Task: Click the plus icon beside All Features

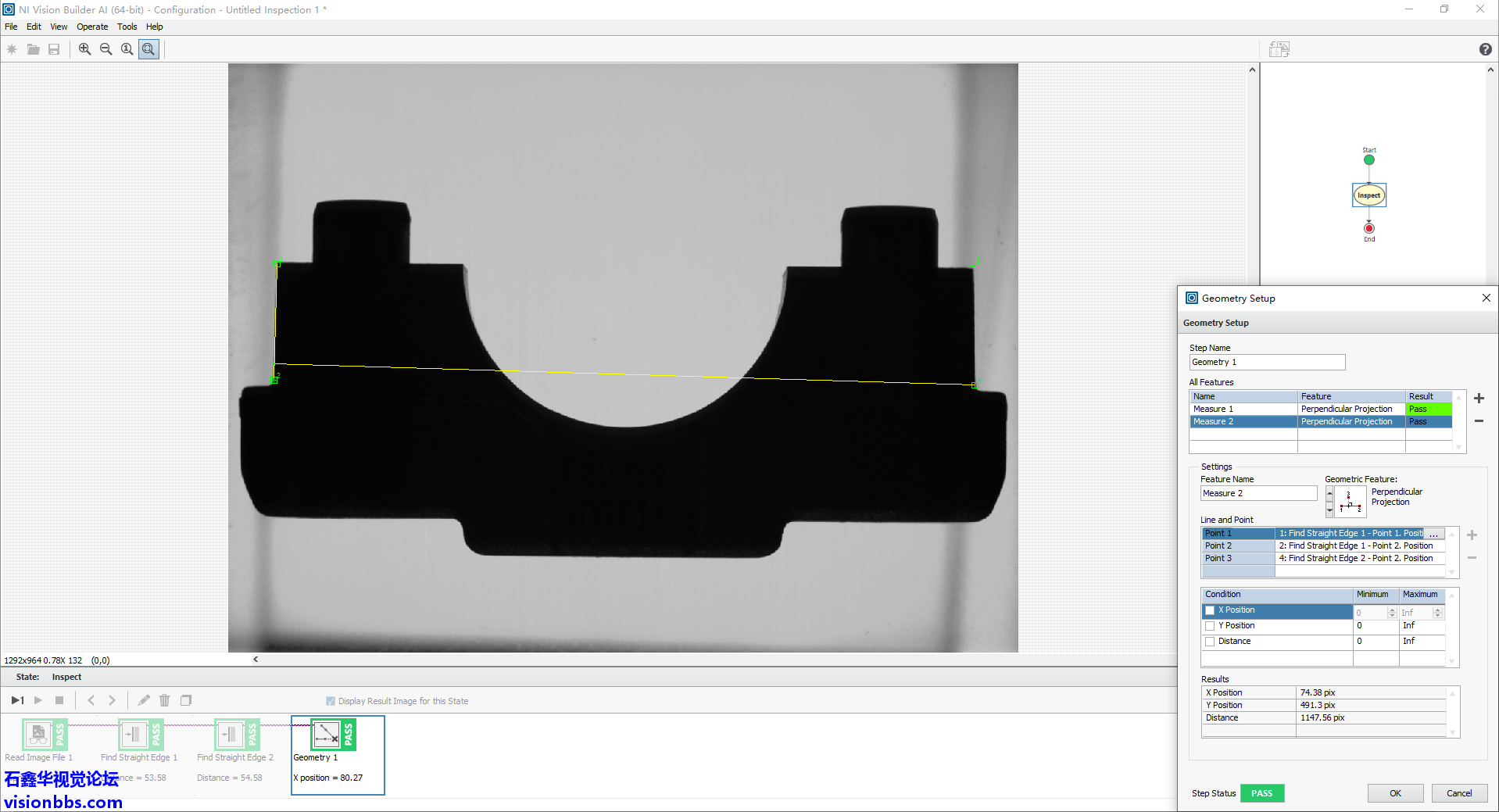Action: point(1479,399)
